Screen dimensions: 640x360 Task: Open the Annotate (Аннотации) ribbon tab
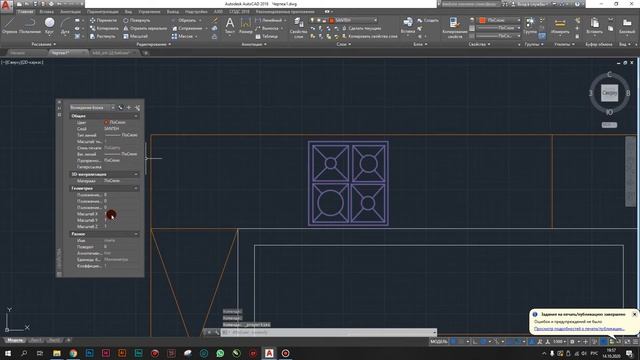[70, 11]
